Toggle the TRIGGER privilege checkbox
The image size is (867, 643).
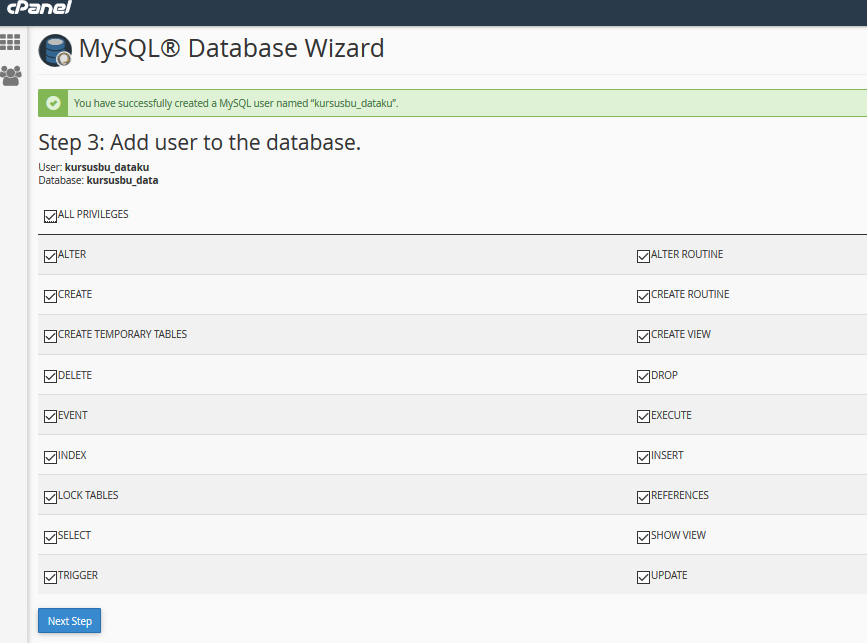(50, 577)
